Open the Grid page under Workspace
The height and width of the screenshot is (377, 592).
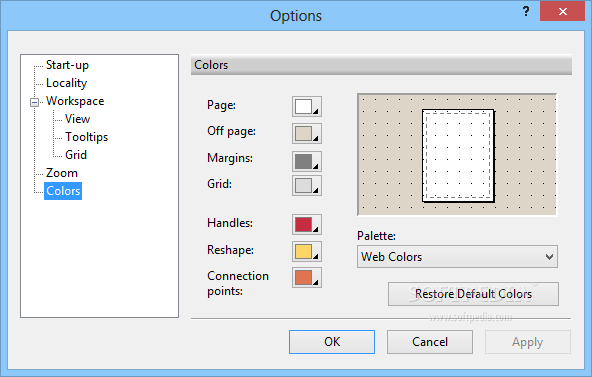click(x=76, y=155)
